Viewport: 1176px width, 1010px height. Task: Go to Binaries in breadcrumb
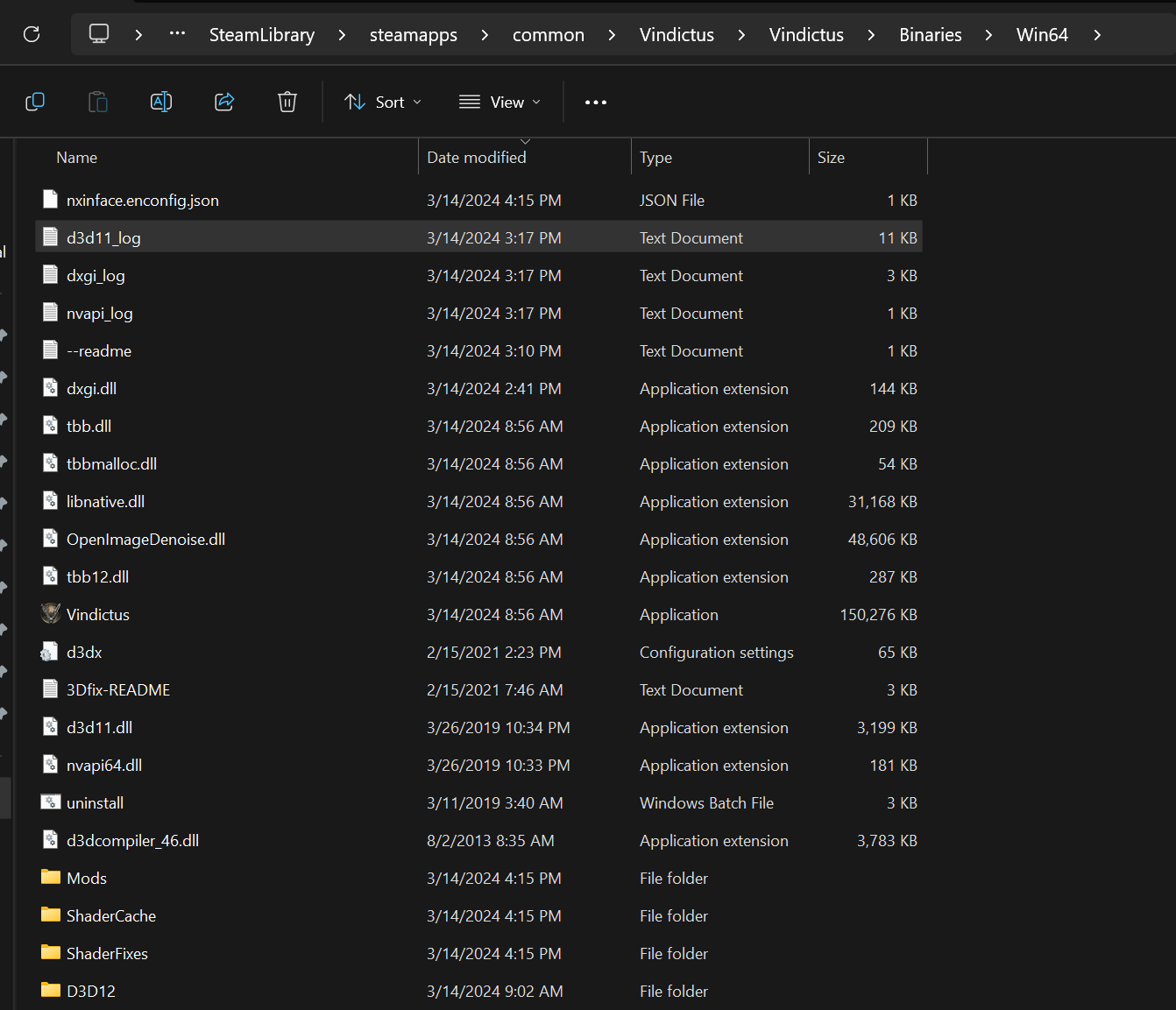[x=931, y=35]
